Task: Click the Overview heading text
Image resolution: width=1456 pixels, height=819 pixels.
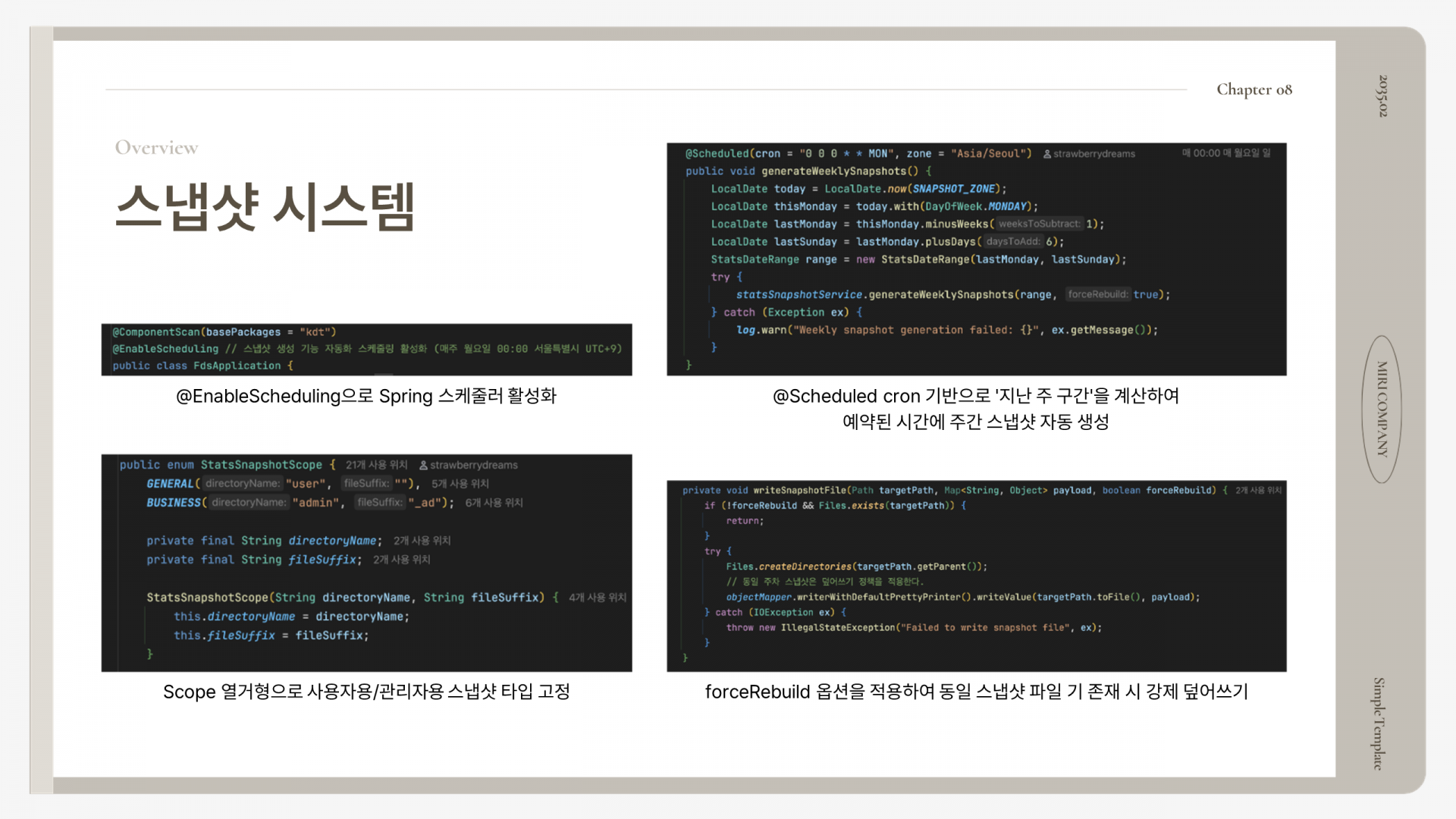Action: (156, 147)
